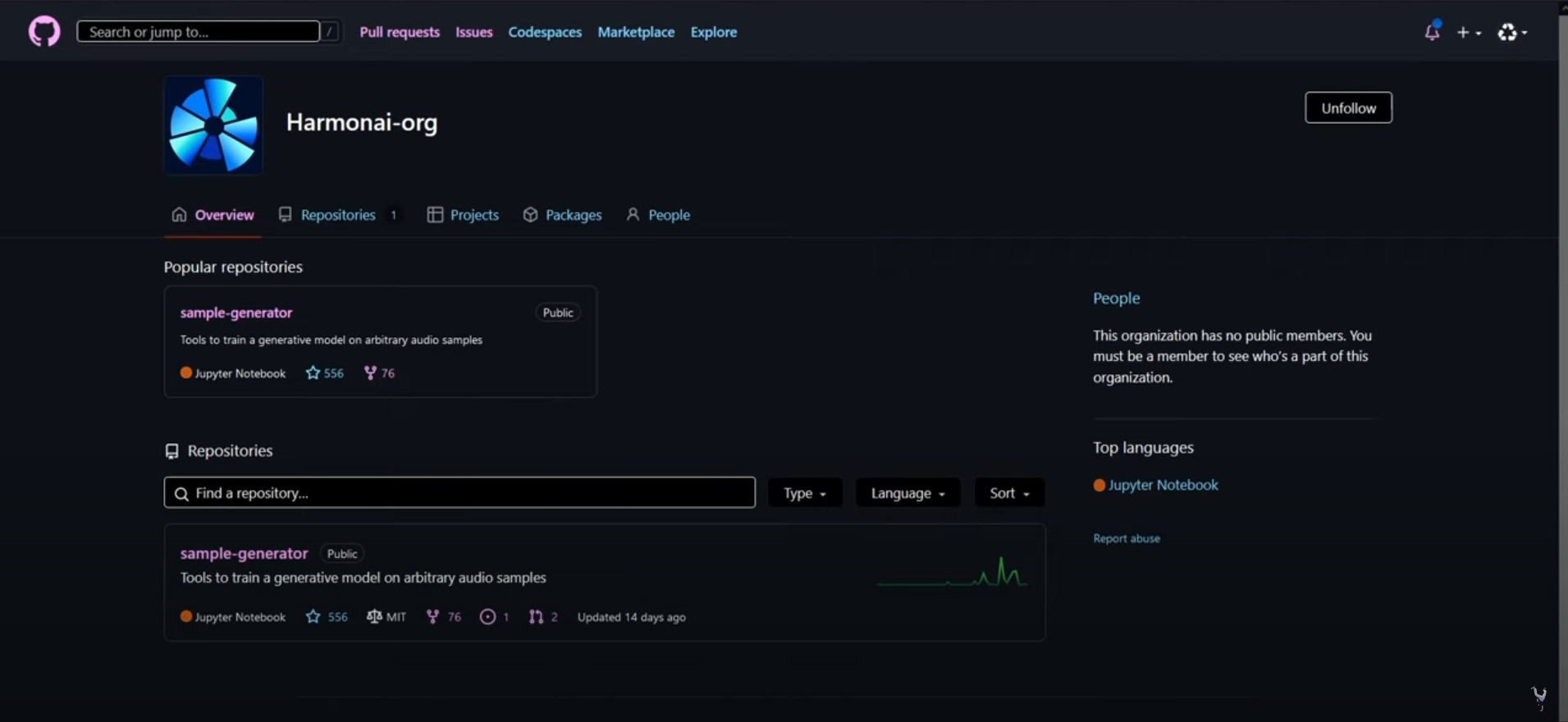Click the Harmonai-org organization avatar
The height and width of the screenshot is (722, 1568).
(x=213, y=125)
